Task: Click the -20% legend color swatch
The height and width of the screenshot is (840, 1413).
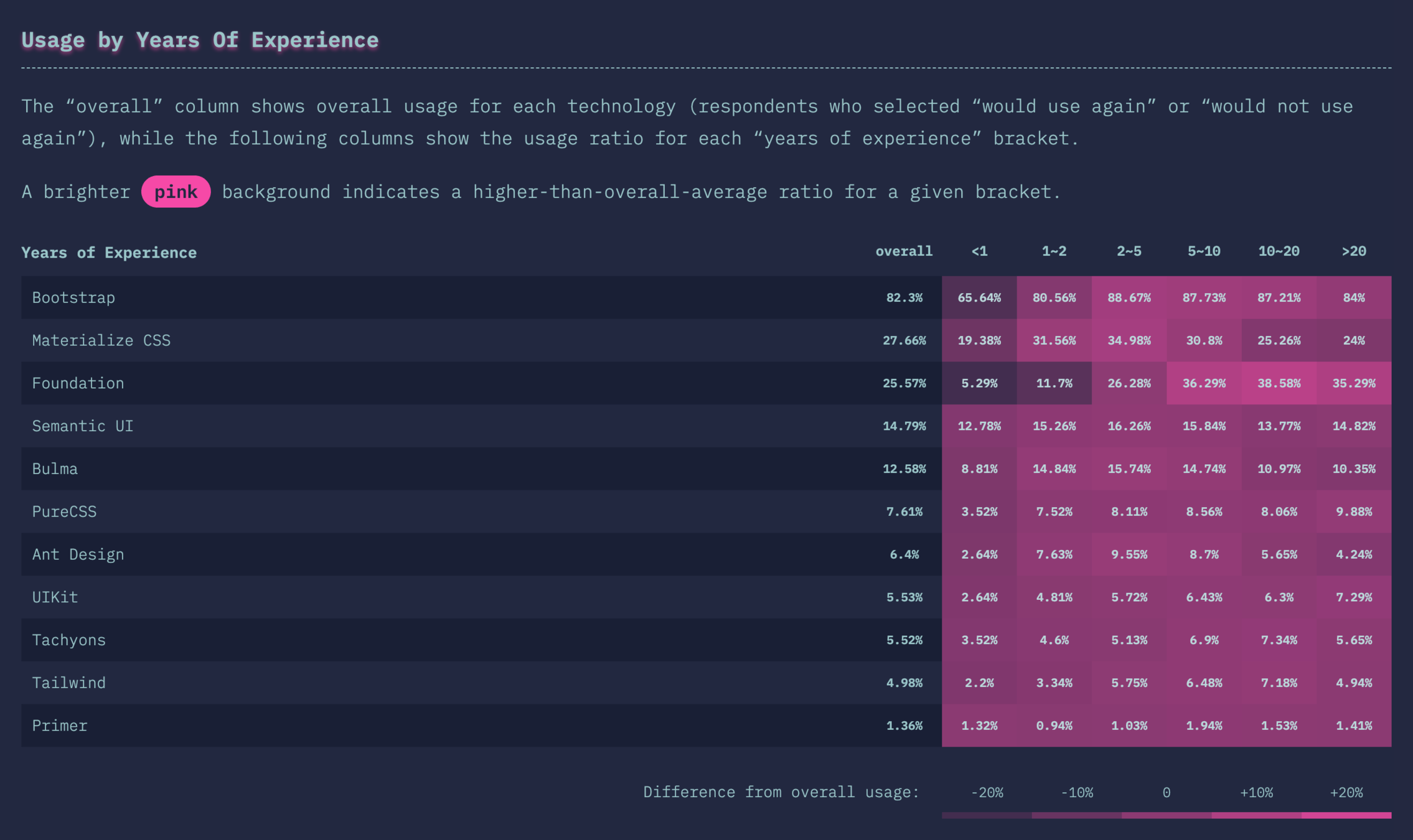Action: 987,815
